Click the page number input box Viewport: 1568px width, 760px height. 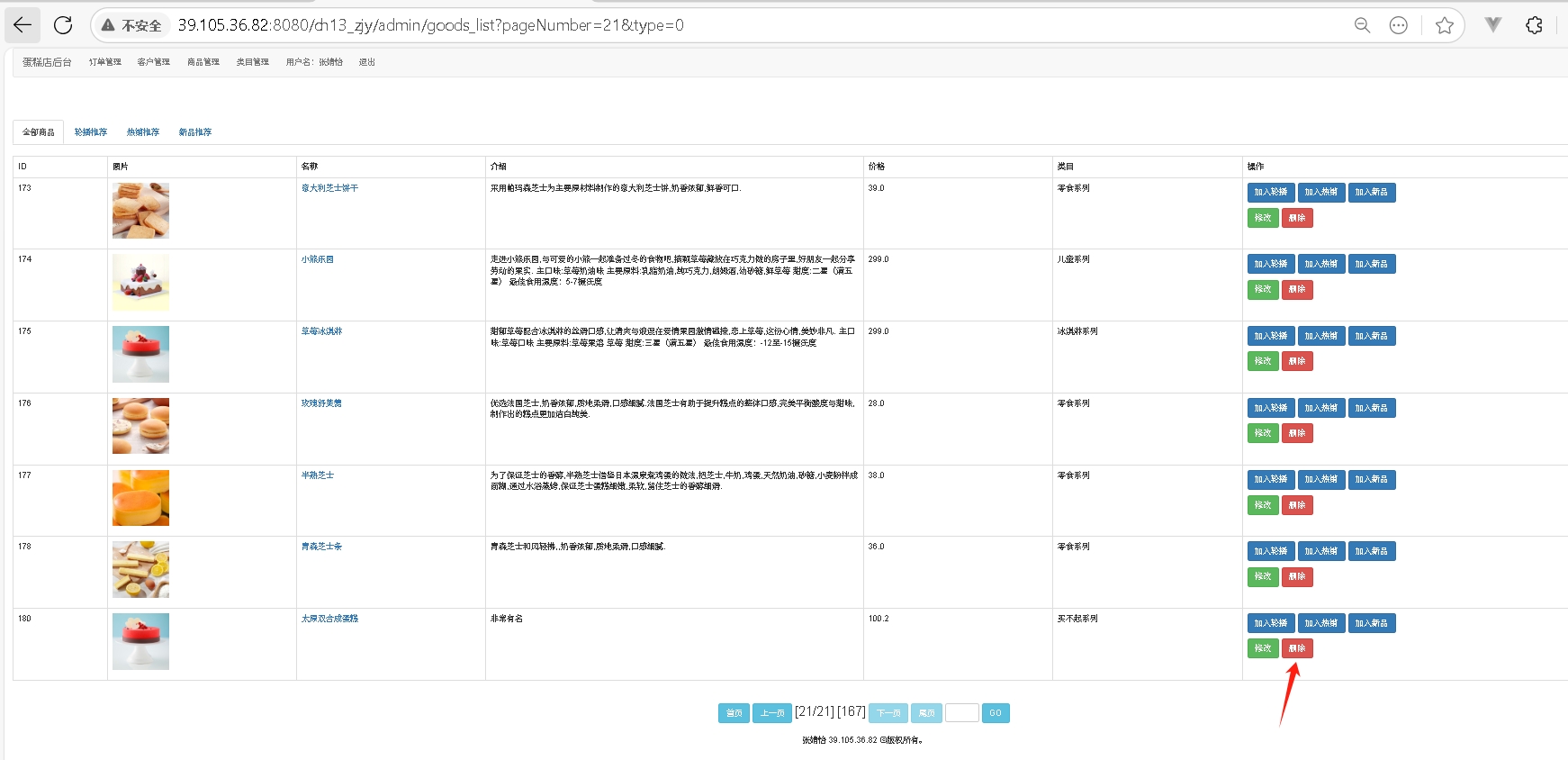[x=961, y=713]
